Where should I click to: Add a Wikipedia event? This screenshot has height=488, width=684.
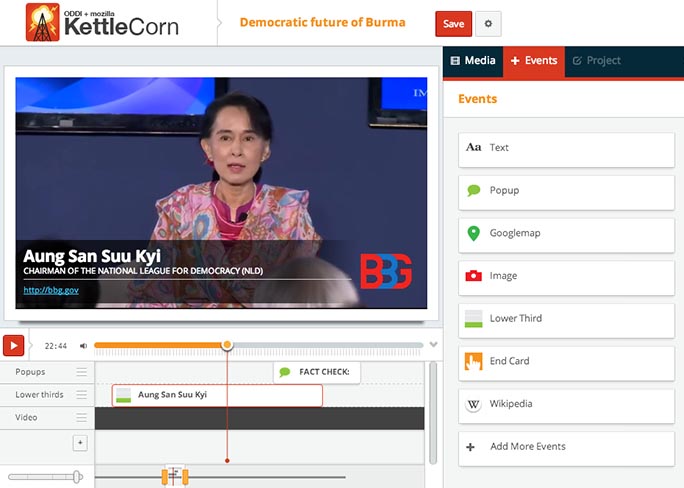pos(566,406)
